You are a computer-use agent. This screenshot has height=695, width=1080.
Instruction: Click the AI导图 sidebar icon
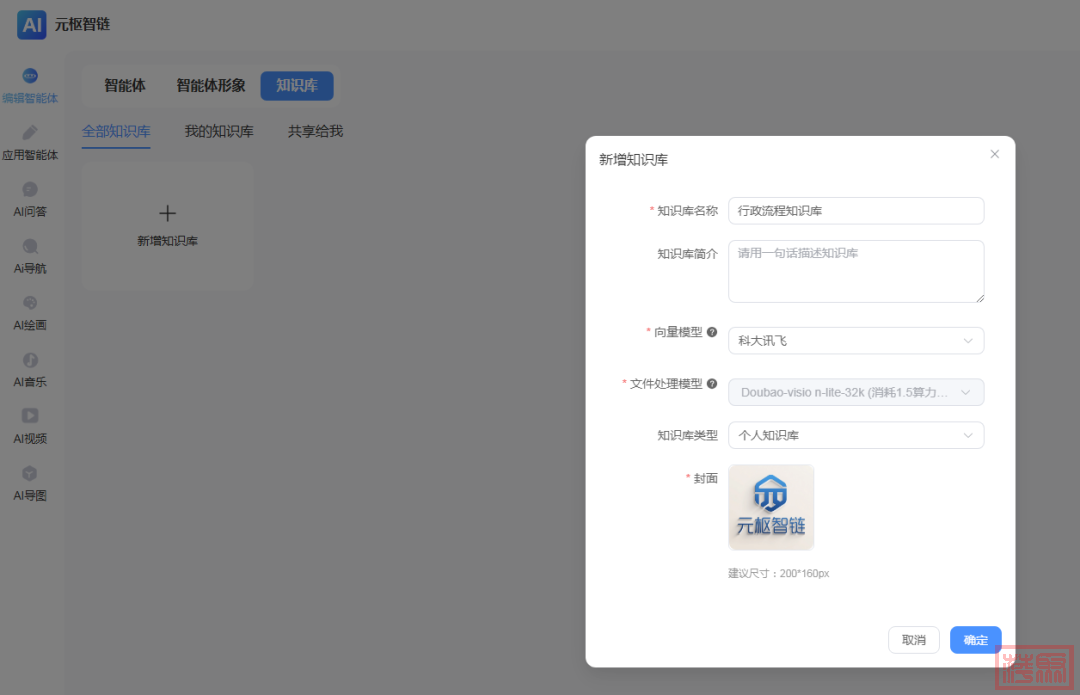coord(30,474)
